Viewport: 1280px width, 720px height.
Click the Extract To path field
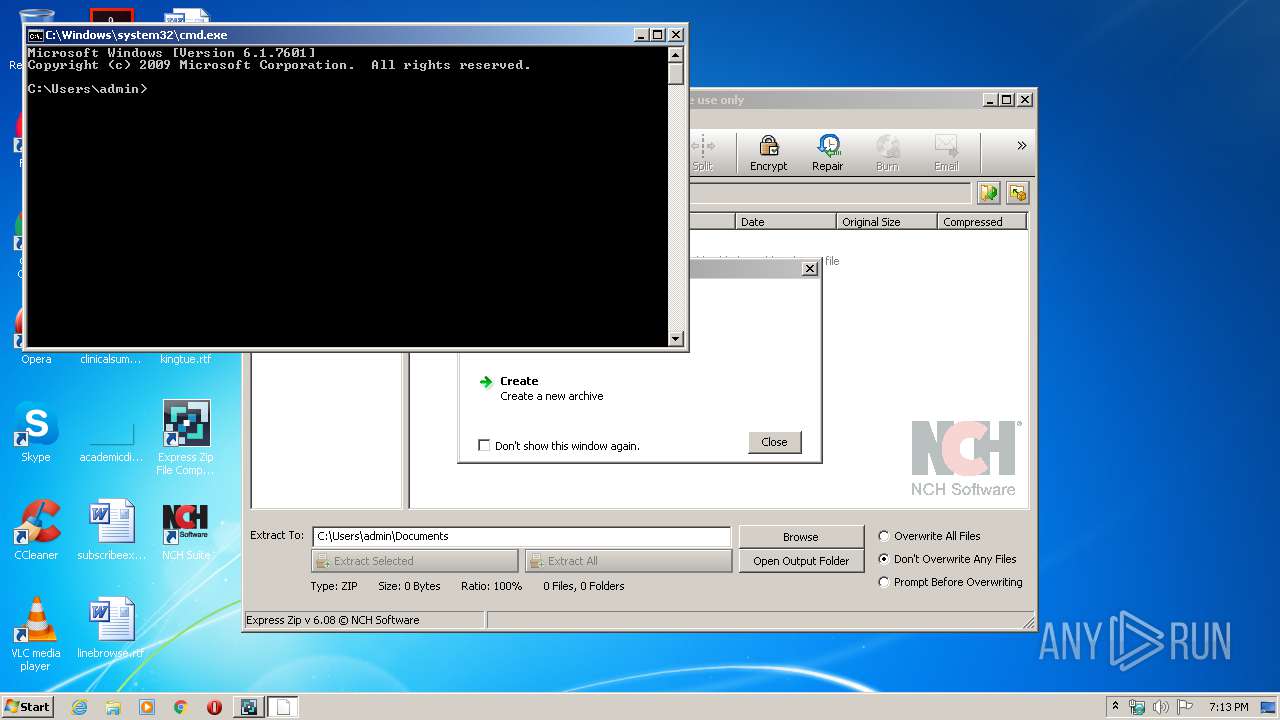[x=522, y=536]
